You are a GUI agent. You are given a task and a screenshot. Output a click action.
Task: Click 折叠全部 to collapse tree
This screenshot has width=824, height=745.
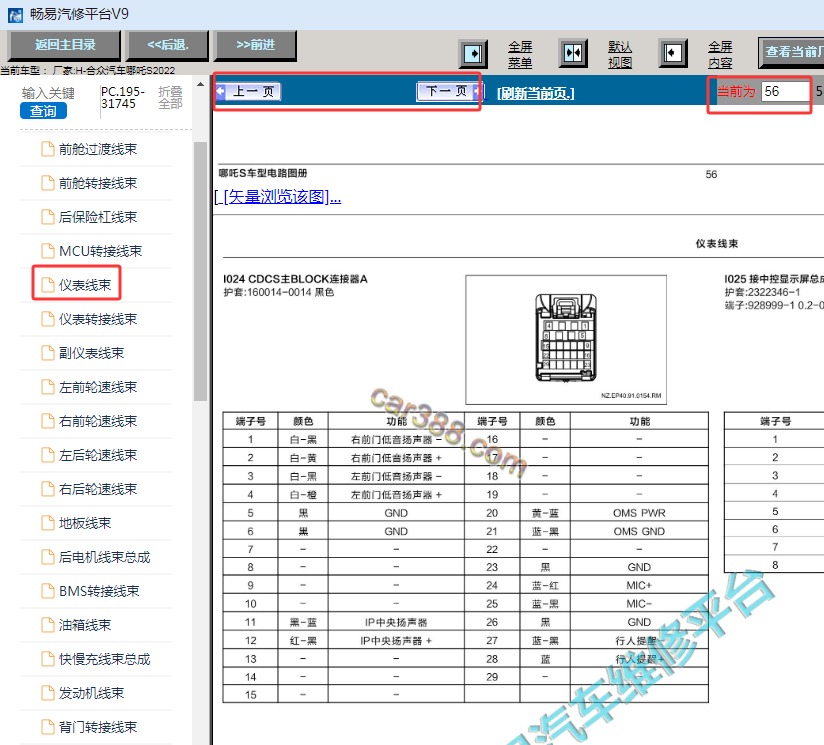(x=170, y=98)
